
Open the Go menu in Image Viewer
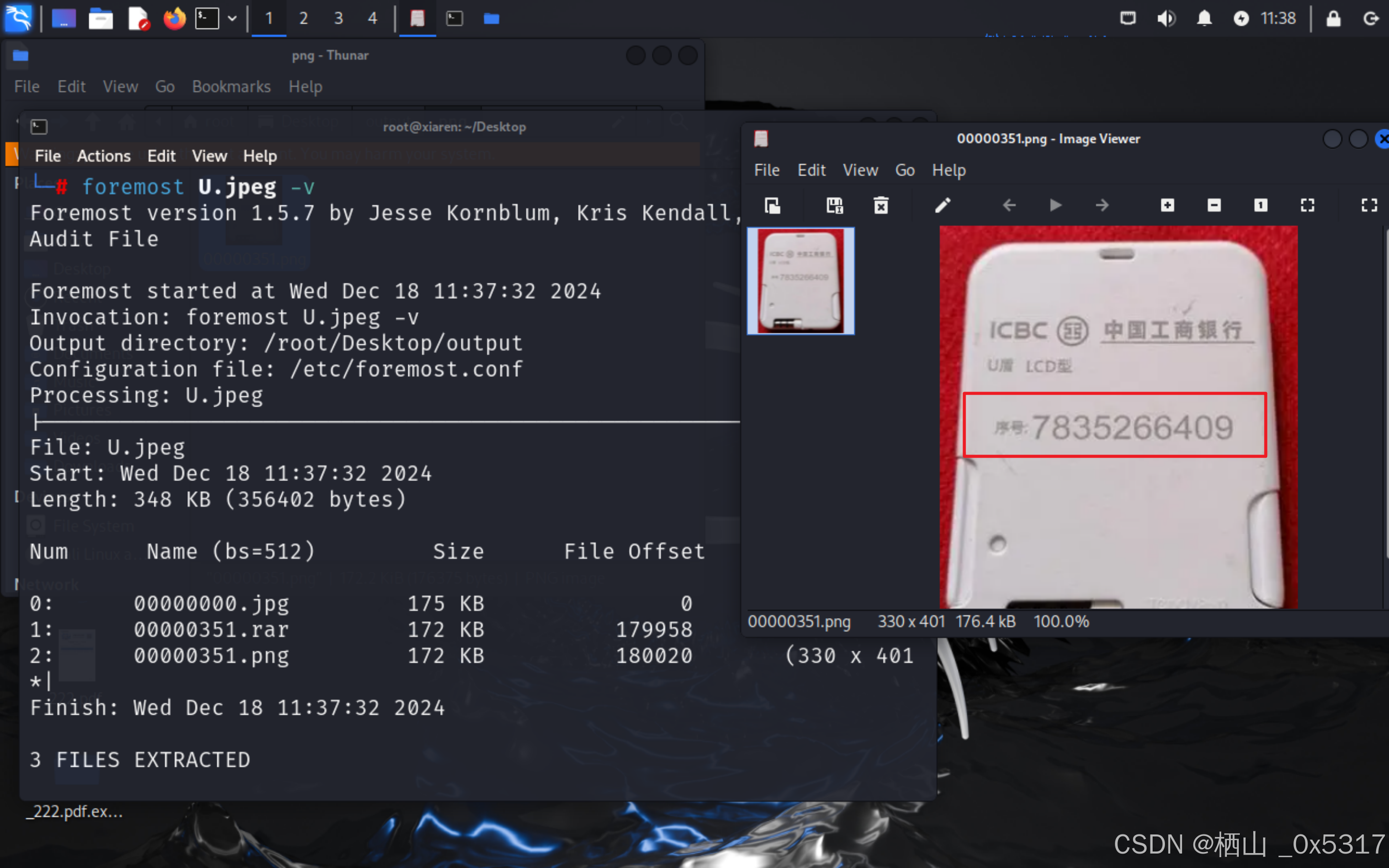tap(904, 170)
